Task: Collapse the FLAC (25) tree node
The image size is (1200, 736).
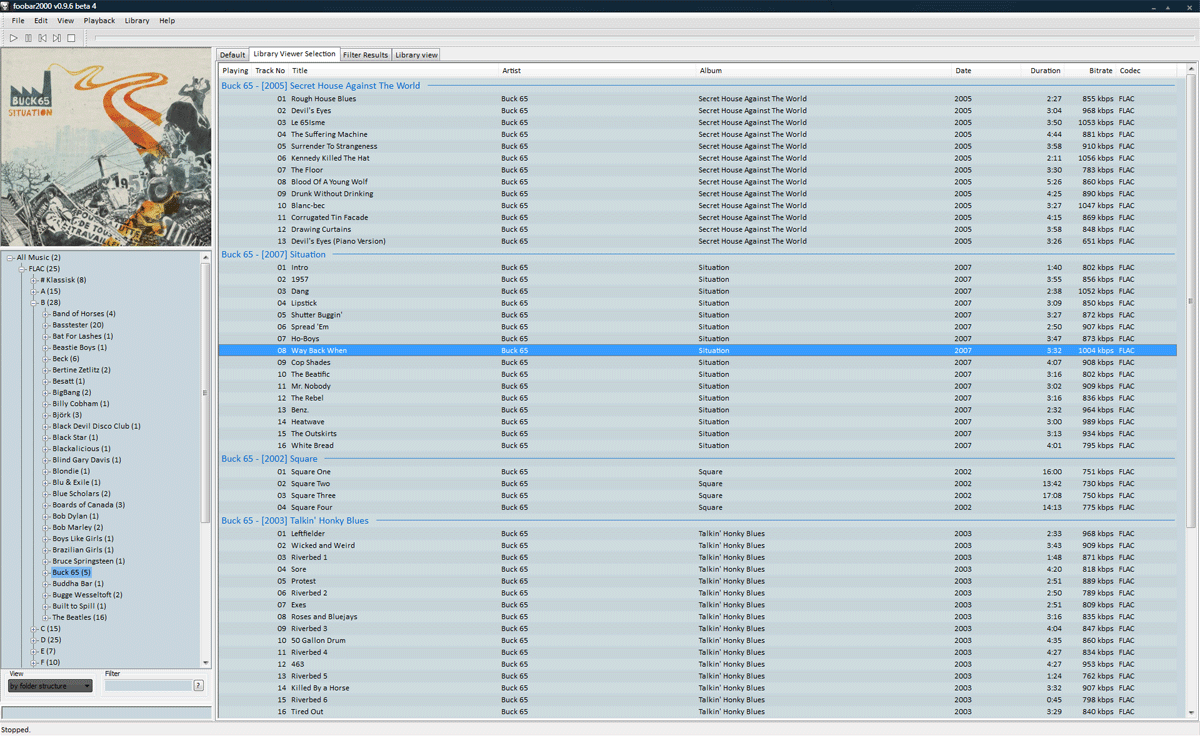Action: [22, 269]
